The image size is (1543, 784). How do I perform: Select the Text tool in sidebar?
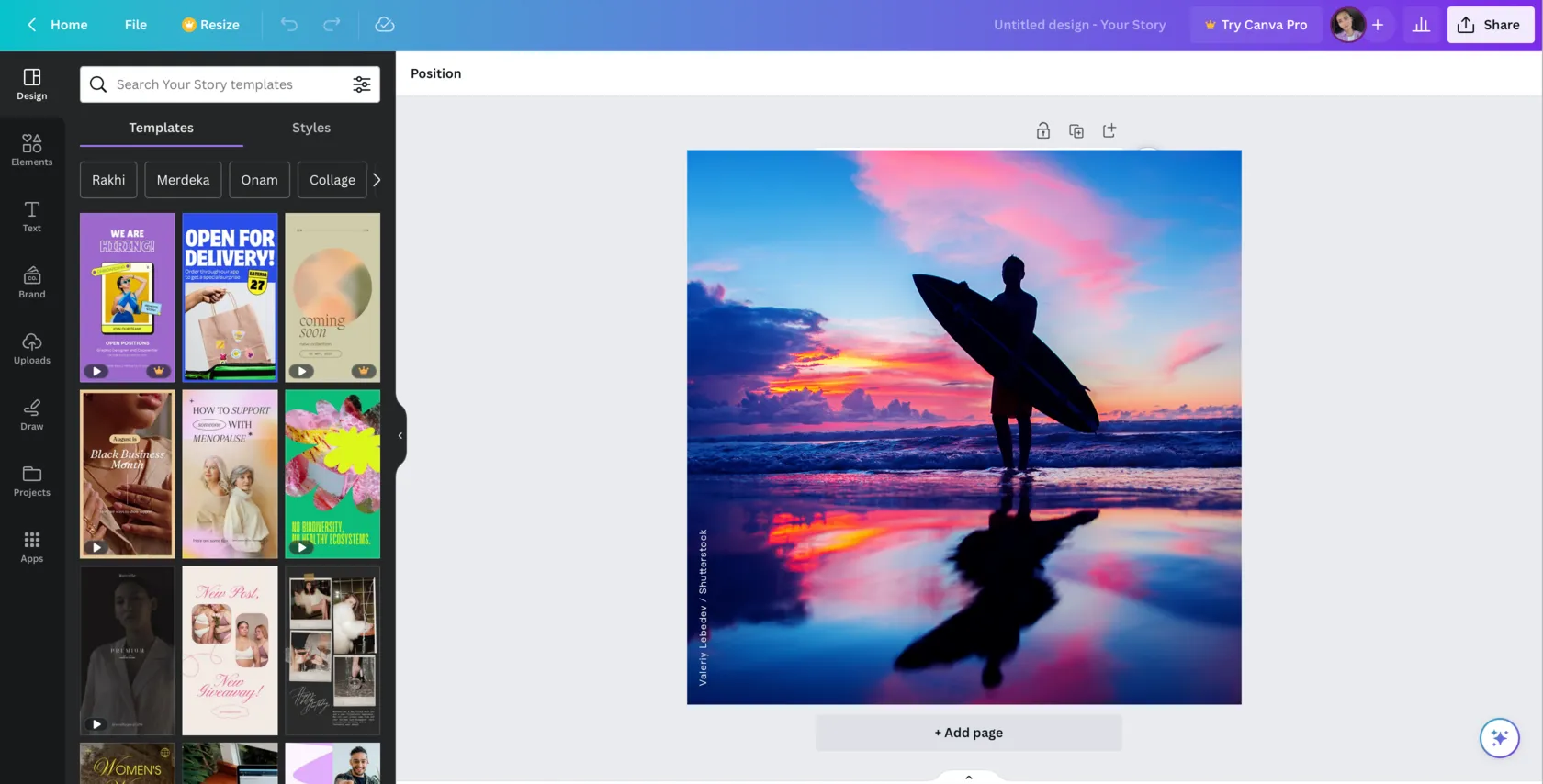[x=32, y=216]
